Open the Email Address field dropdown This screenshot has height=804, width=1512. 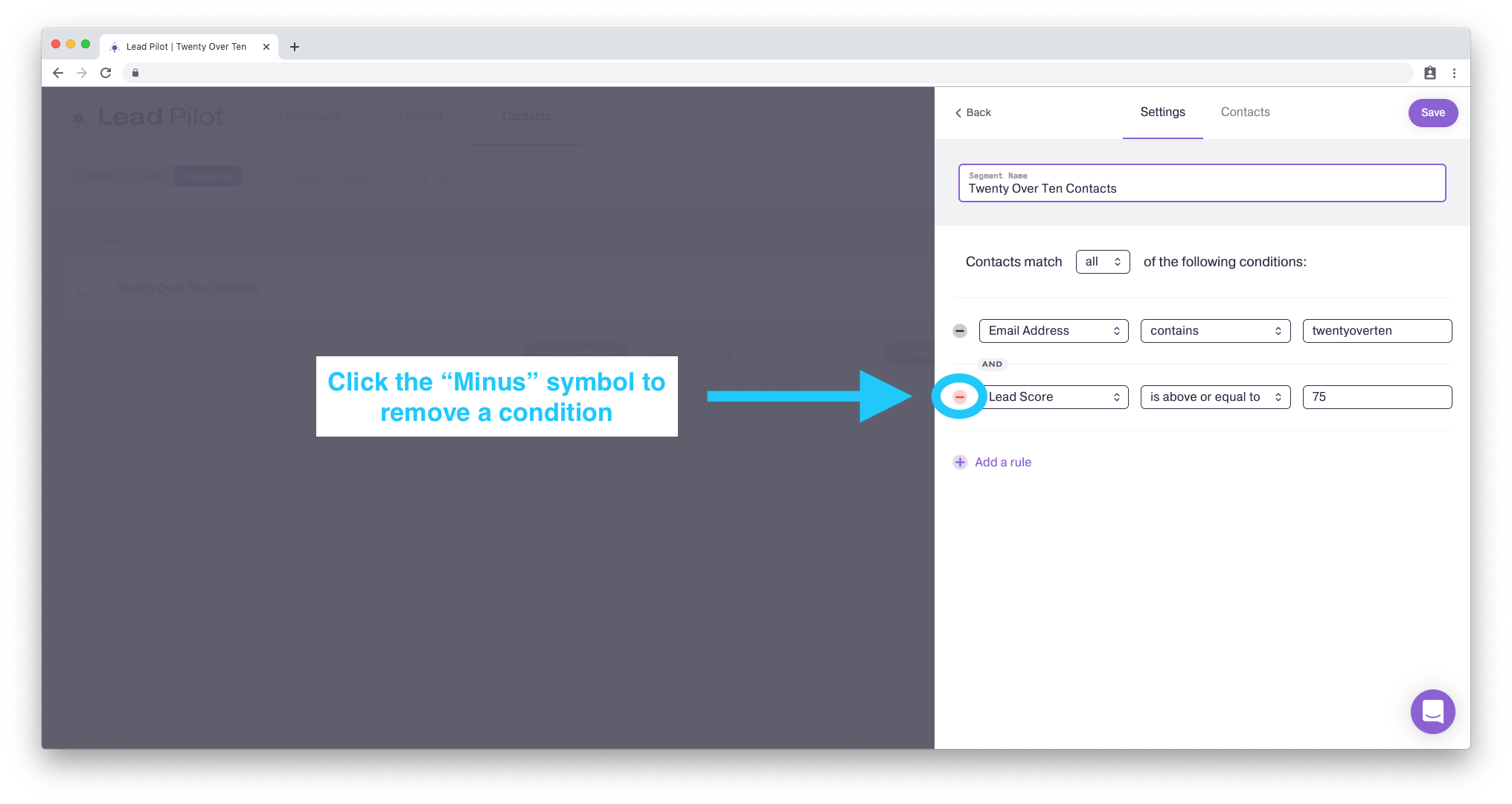1054,331
